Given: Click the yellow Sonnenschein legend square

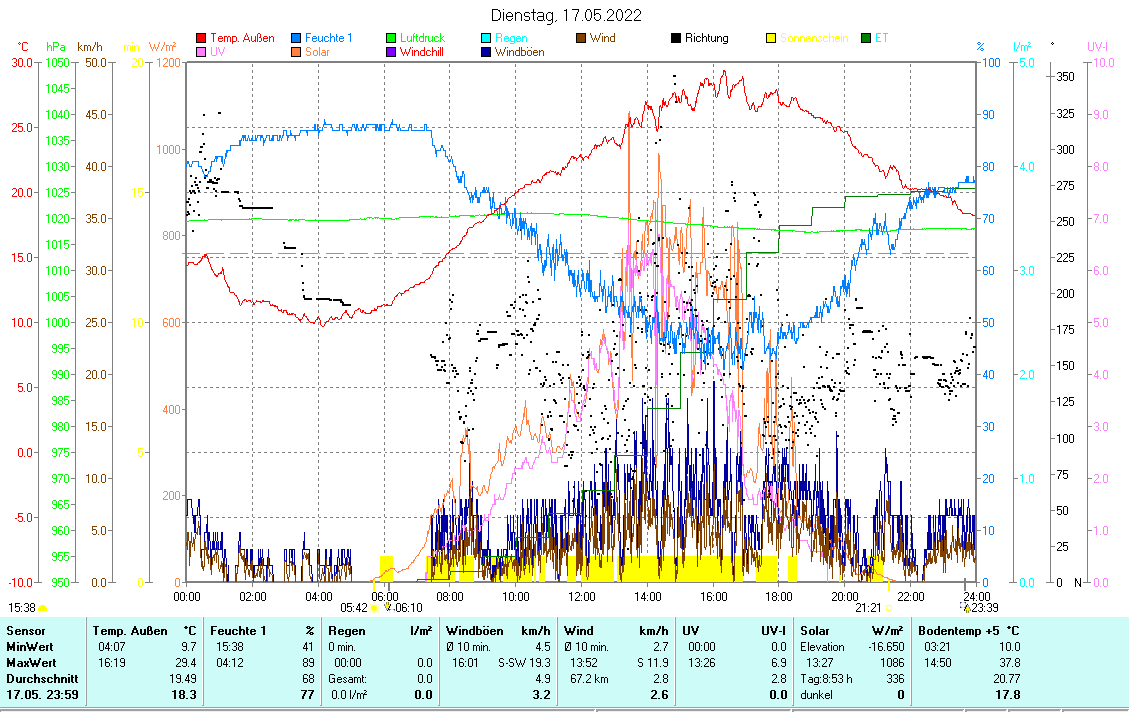Looking at the screenshot, I should point(771,38).
